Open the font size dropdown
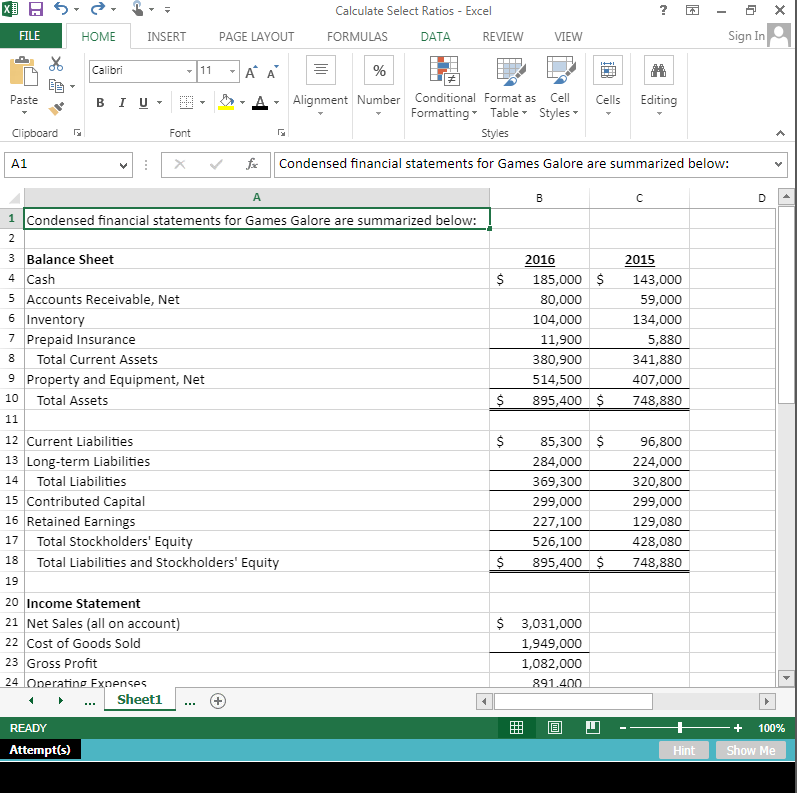Image resolution: width=800 pixels, height=793 pixels. (230, 71)
